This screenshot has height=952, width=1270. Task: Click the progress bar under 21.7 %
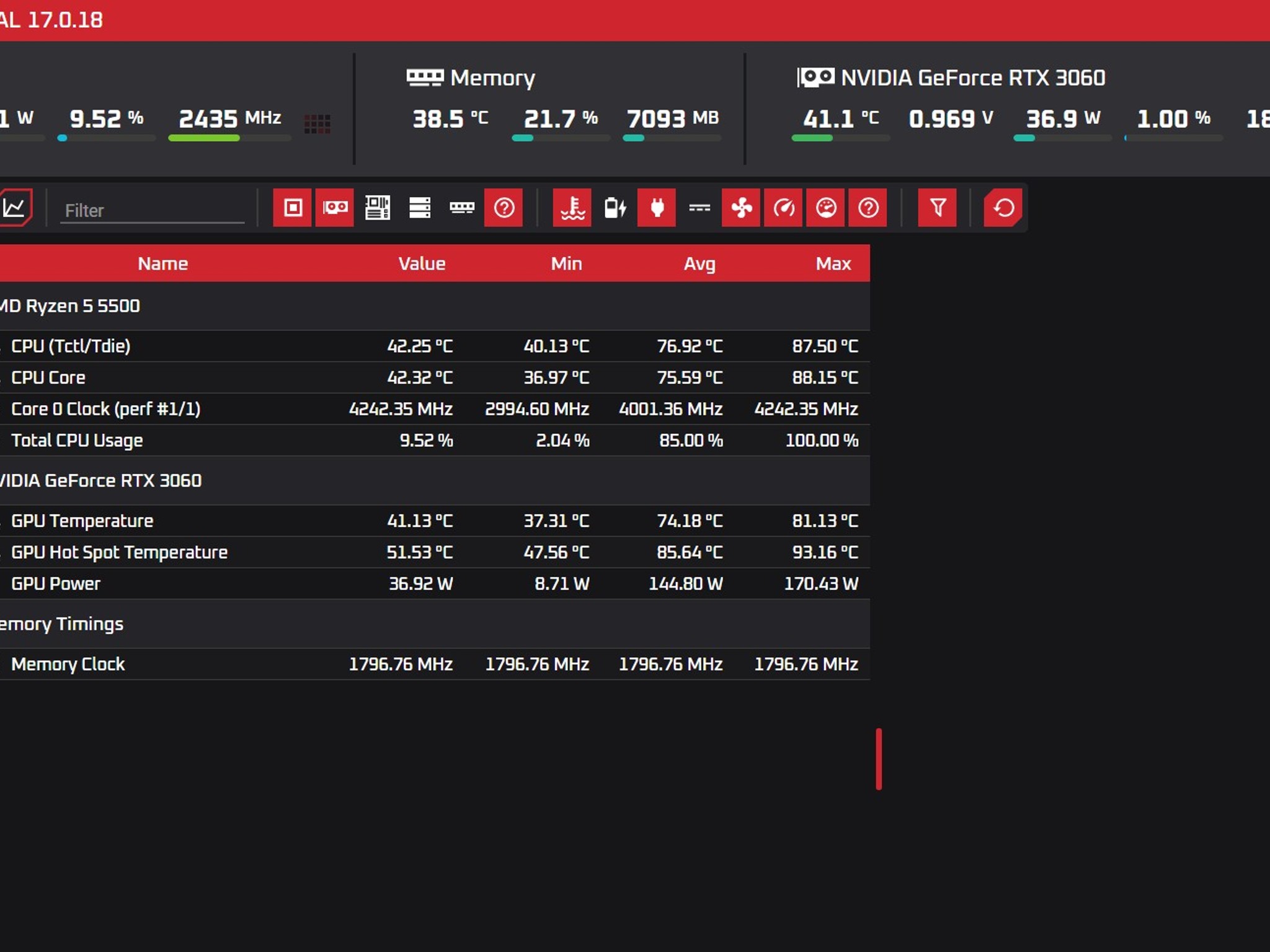click(561, 138)
